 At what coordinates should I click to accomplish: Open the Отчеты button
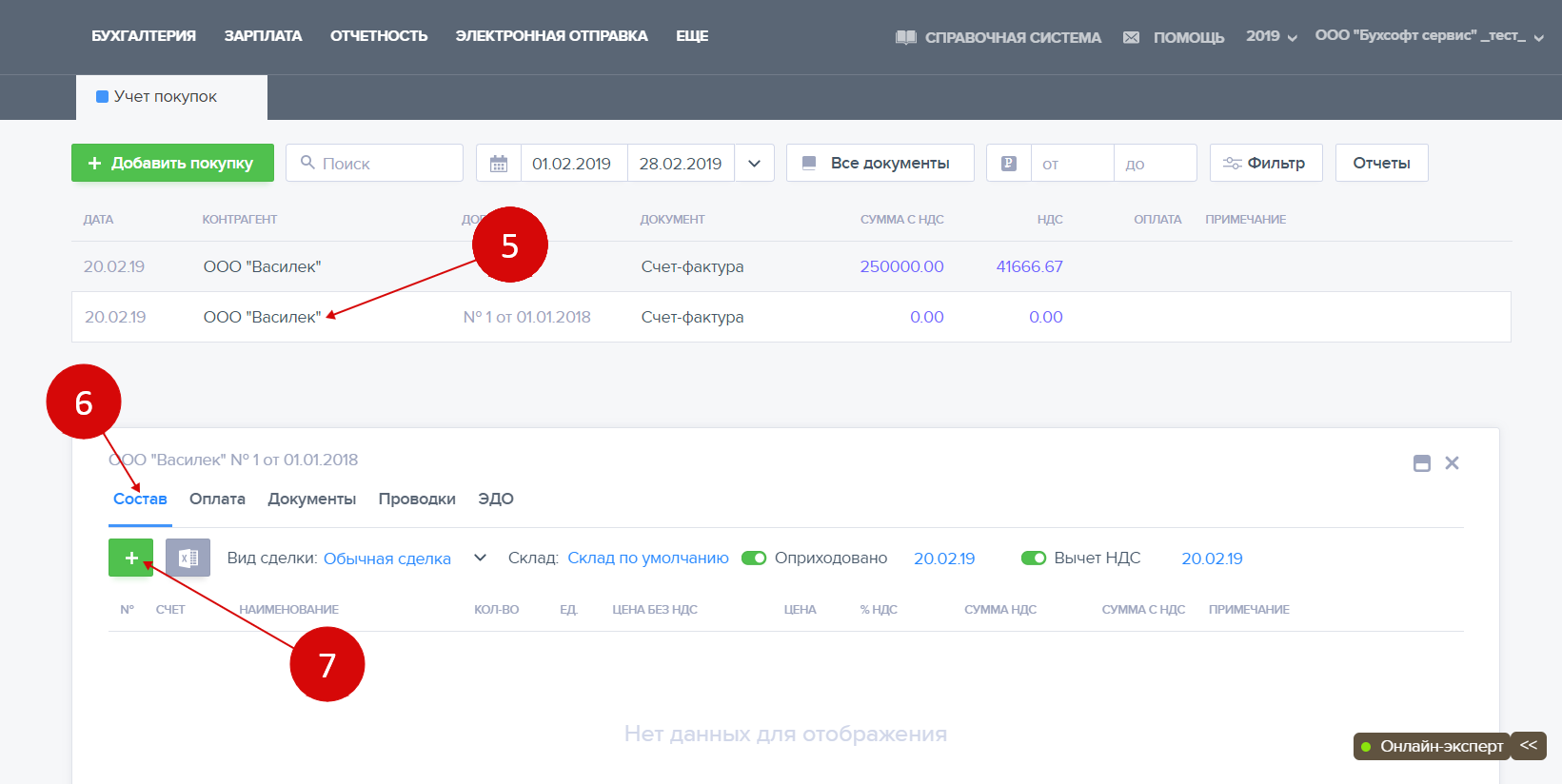1381,163
